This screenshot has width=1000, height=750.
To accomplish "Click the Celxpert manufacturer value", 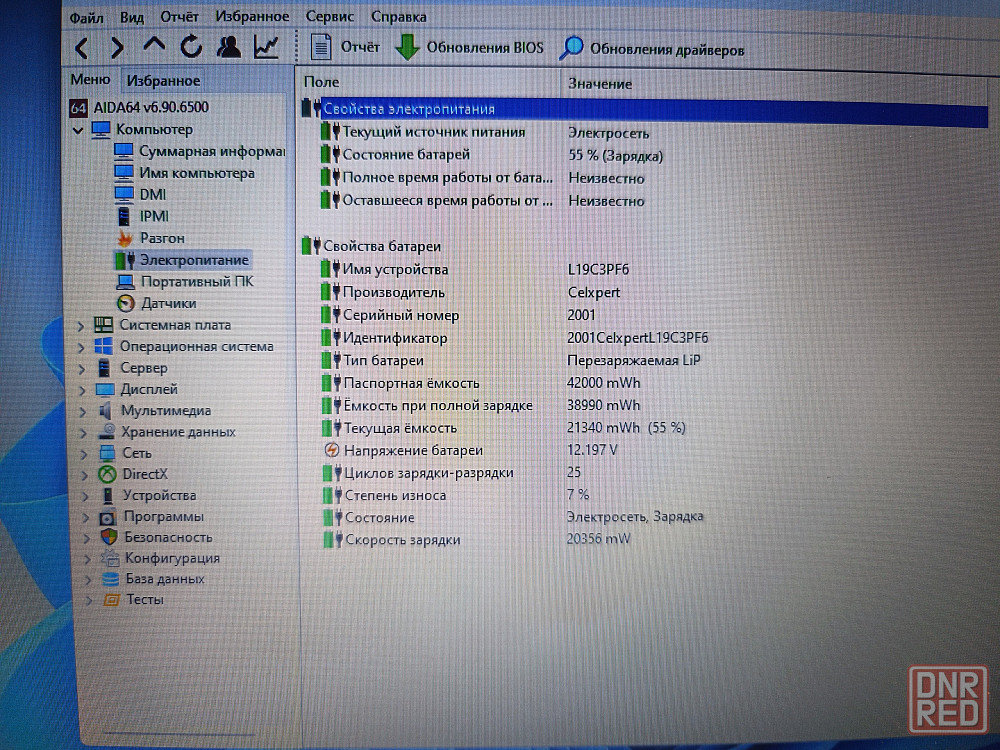I will (594, 293).
